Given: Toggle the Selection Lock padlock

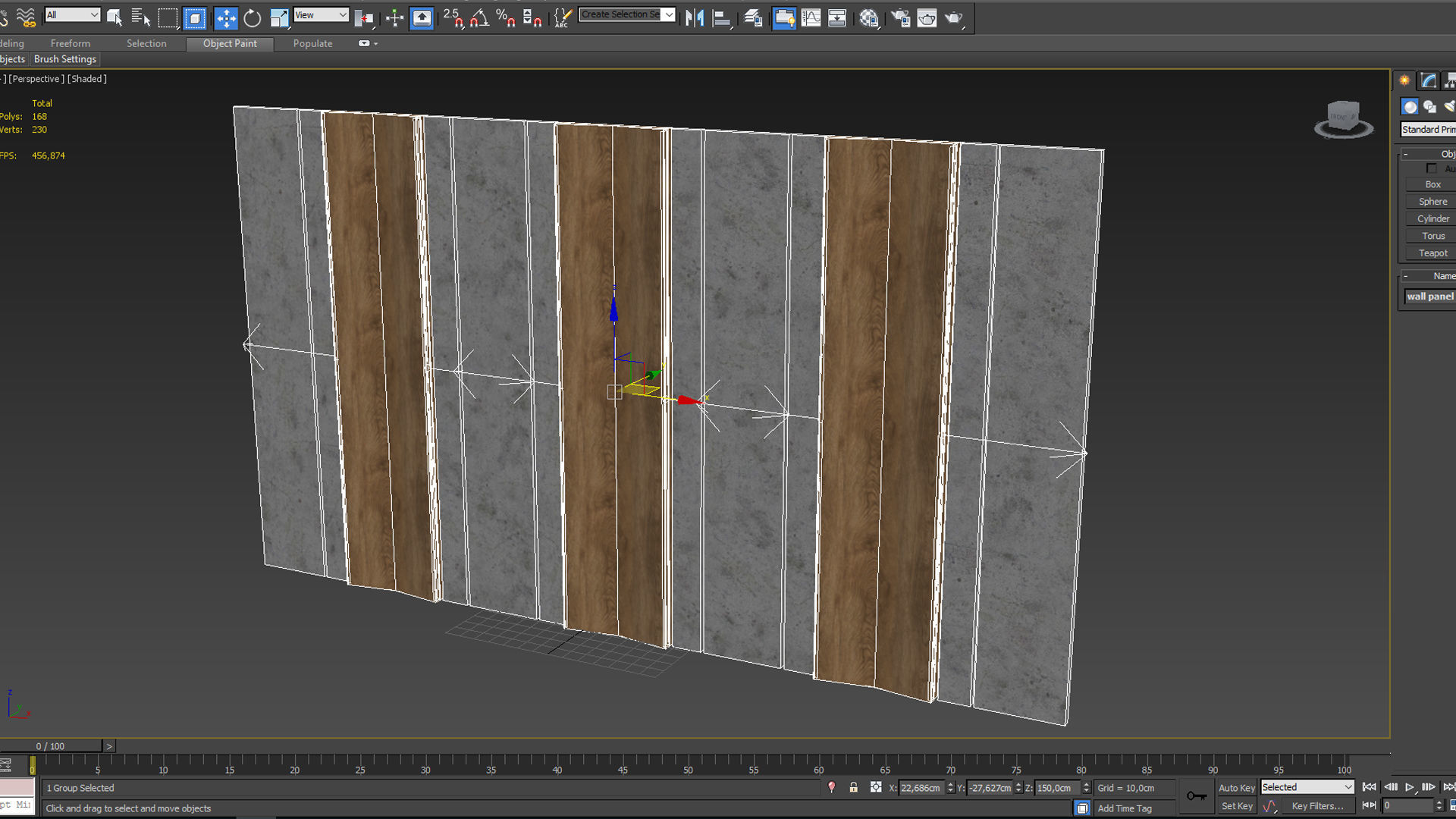Looking at the screenshot, I should pos(853,787).
